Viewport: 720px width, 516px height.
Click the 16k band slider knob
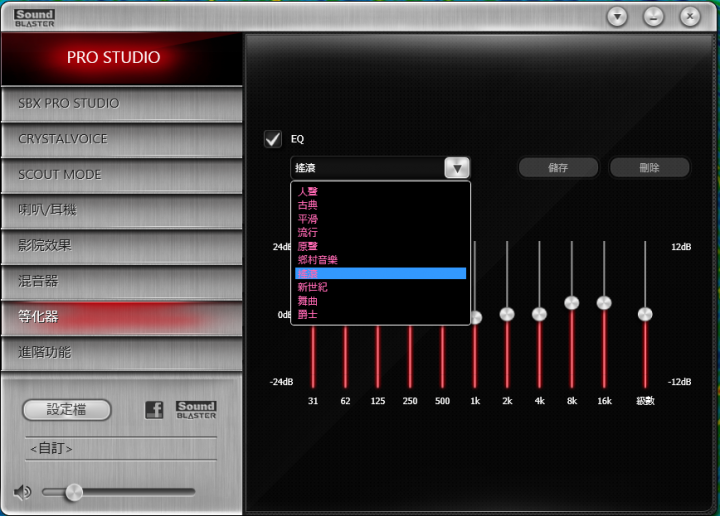pyautogui.click(x=604, y=303)
